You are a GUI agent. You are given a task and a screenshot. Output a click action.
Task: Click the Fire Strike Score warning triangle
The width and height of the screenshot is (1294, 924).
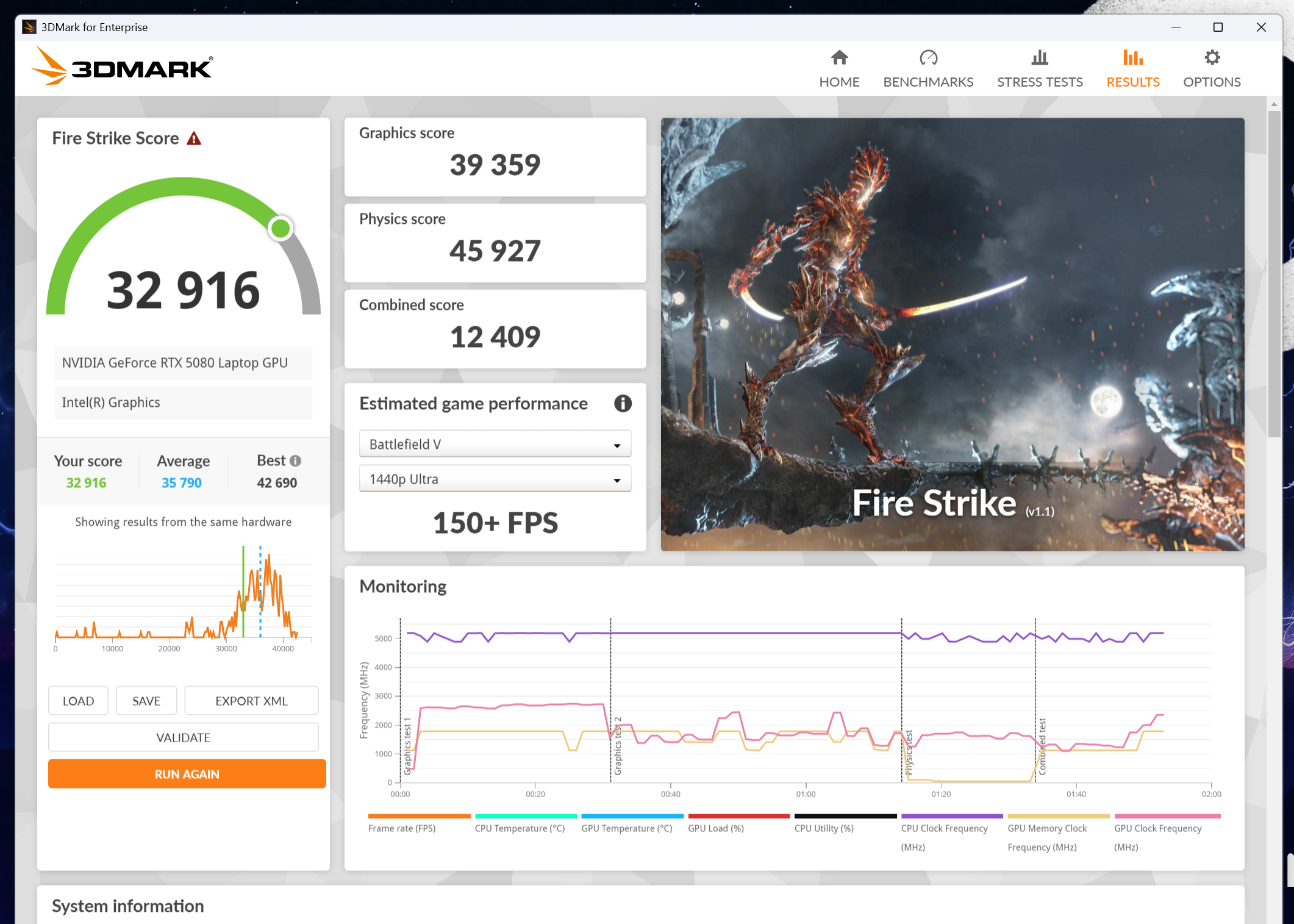pos(194,138)
